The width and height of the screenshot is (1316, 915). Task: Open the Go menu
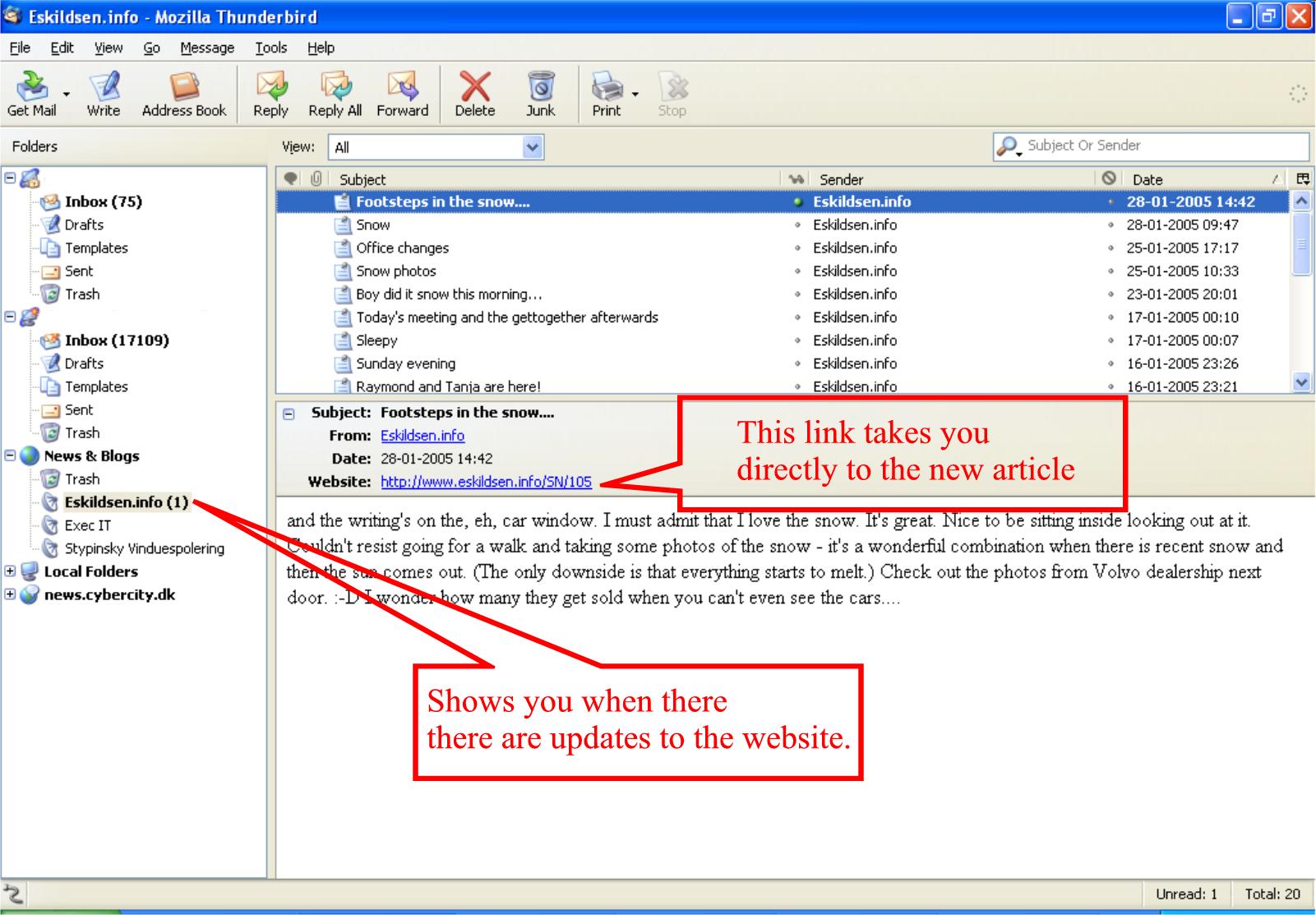pos(152,48)
